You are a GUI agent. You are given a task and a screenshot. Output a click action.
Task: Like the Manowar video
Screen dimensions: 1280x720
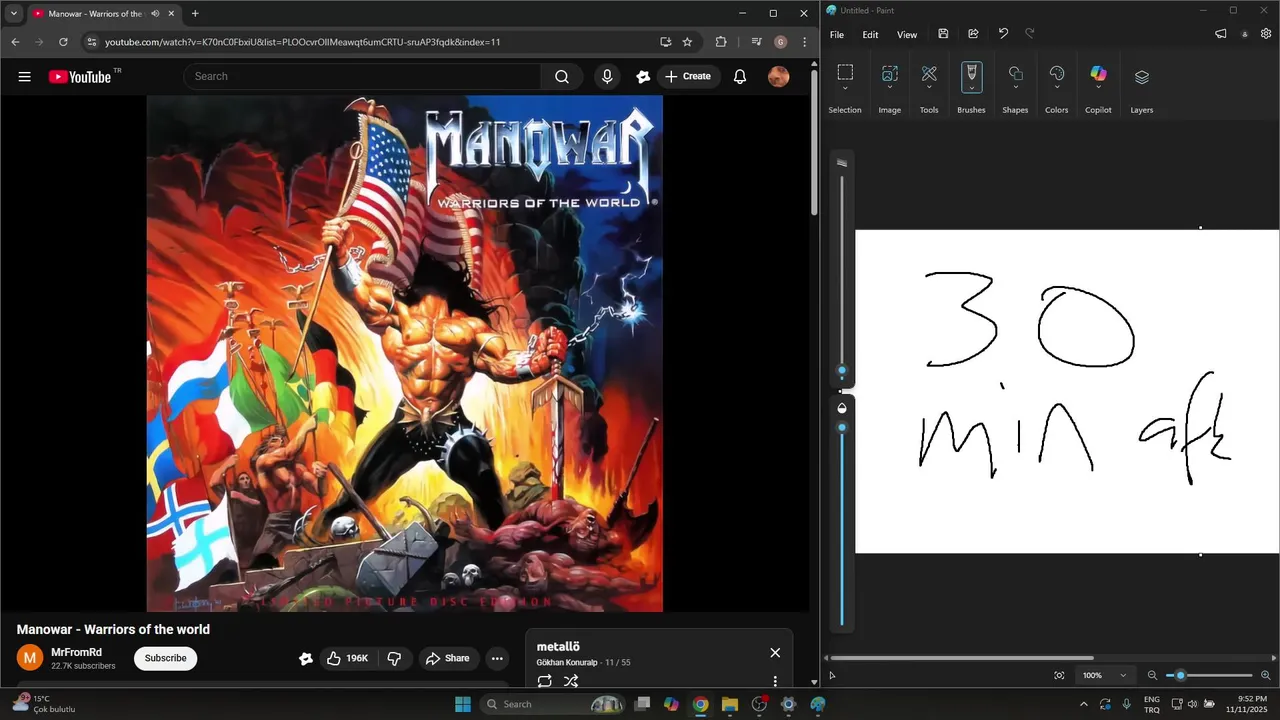pyautogui.click(x=347, y=658)
